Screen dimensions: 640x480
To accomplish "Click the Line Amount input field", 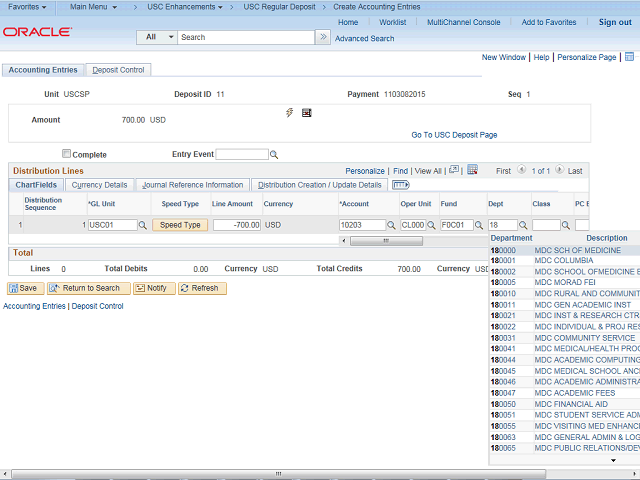I will (x=236, y=225).
